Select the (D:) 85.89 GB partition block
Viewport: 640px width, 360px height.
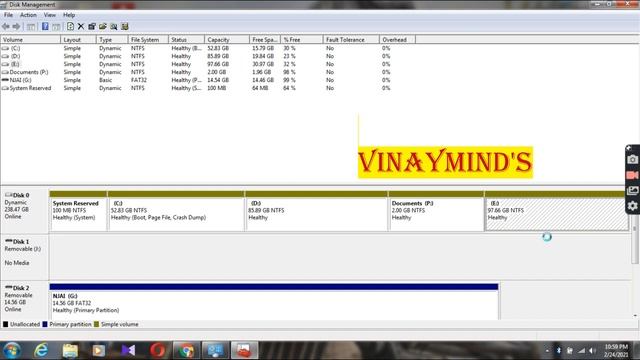click(x=316, y=211)
